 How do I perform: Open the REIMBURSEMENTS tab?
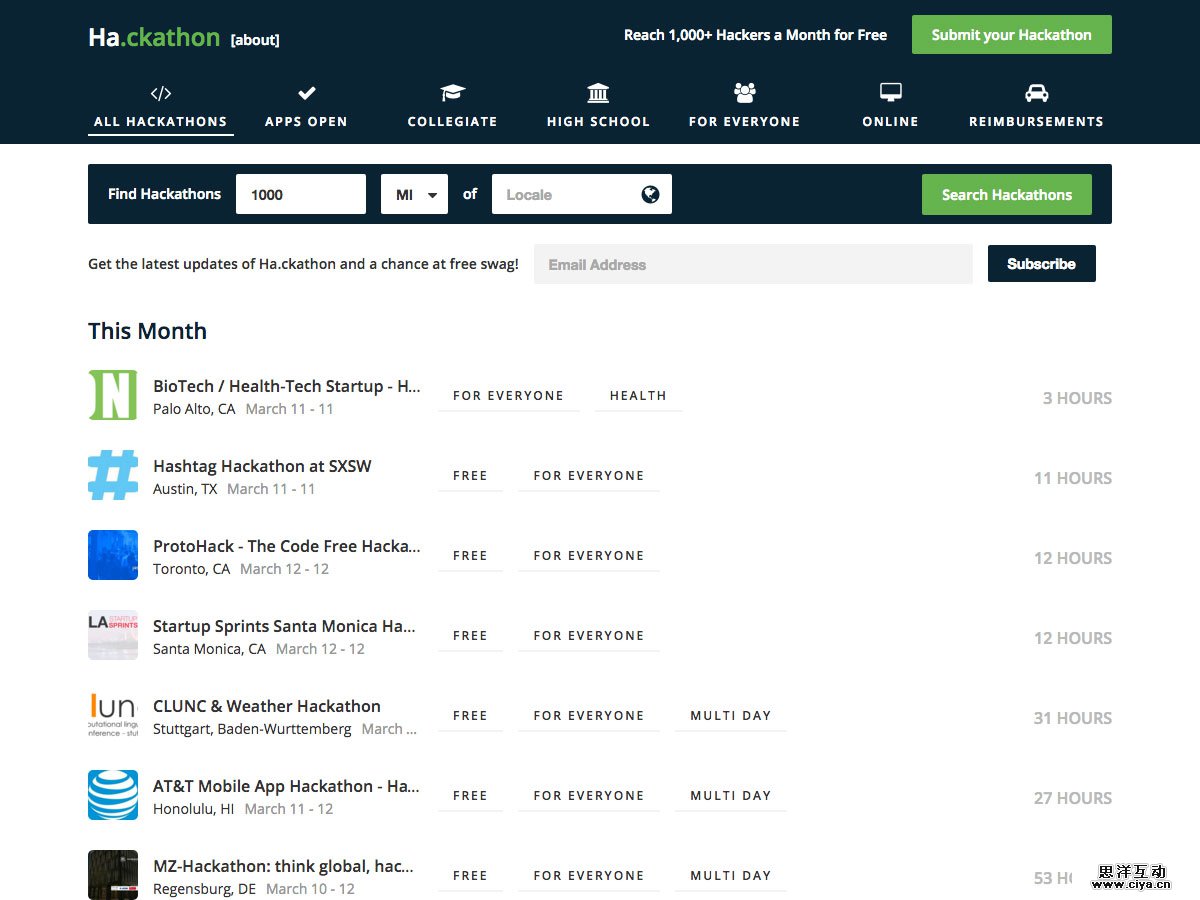click(x=1036, y=121)
